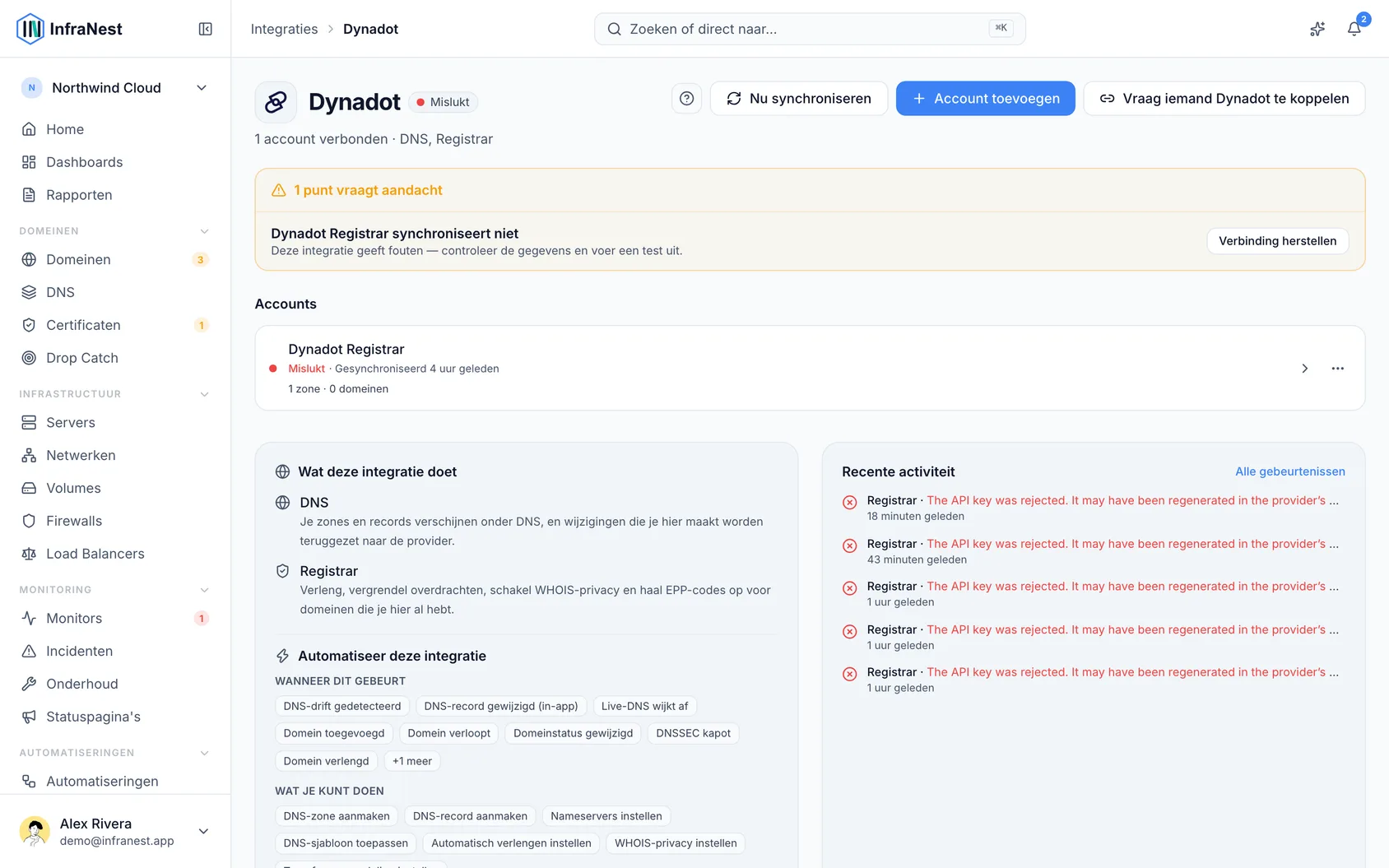Select the DNS-drift gedetecteerd trigger chip

tap(342, 706)
